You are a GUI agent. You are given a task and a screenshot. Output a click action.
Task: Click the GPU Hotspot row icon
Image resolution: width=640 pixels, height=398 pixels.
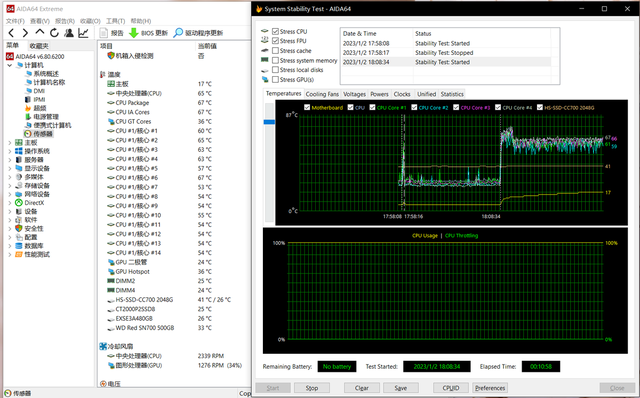111,271
